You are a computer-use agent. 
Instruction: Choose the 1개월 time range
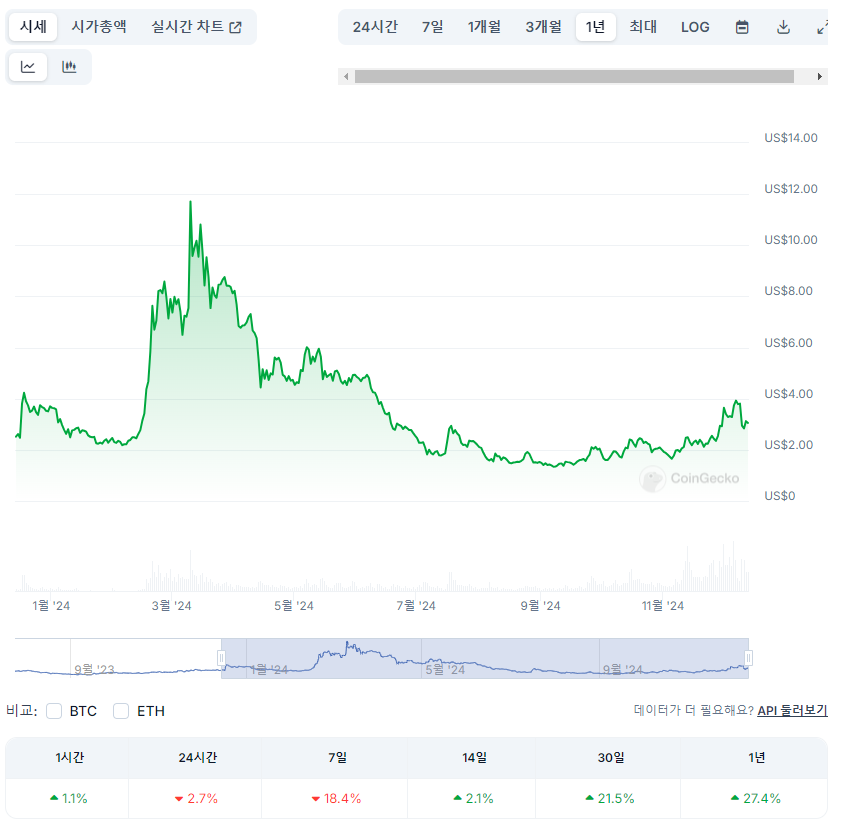pos(484,27)
